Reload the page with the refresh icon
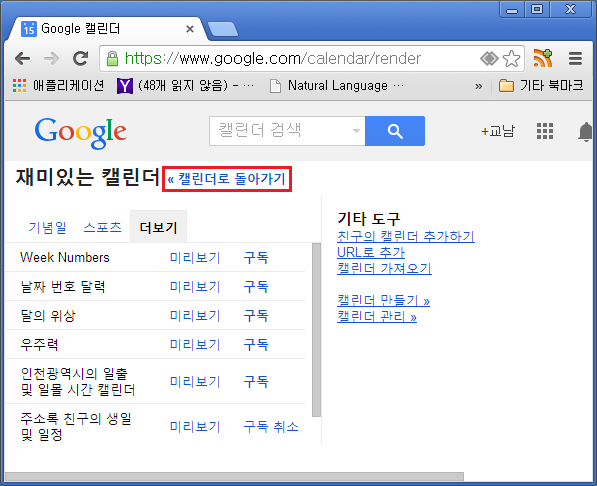The image size is (597, 486). 80,58
